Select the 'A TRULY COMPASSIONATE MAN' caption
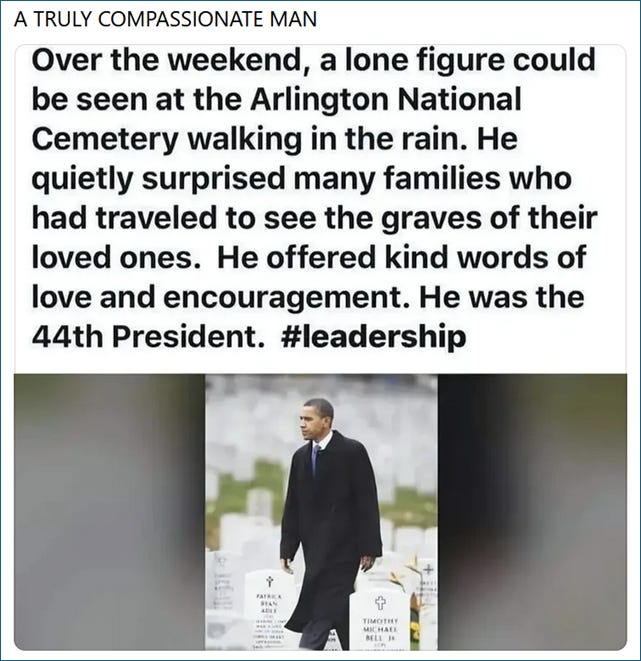The image size is (641, 661). coord(165,19)
